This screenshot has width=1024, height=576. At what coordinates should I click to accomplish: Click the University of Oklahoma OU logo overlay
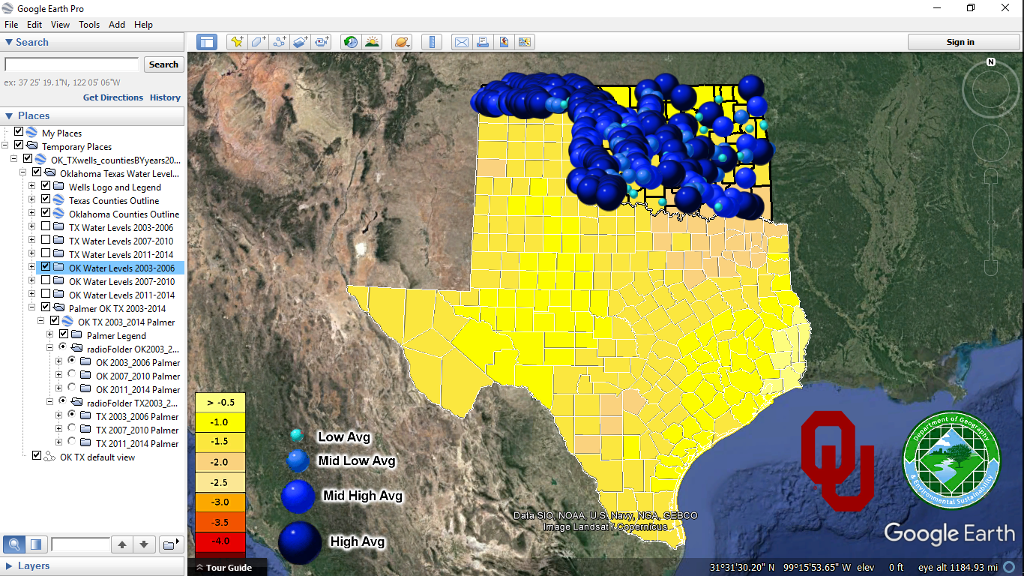[837, 460]
